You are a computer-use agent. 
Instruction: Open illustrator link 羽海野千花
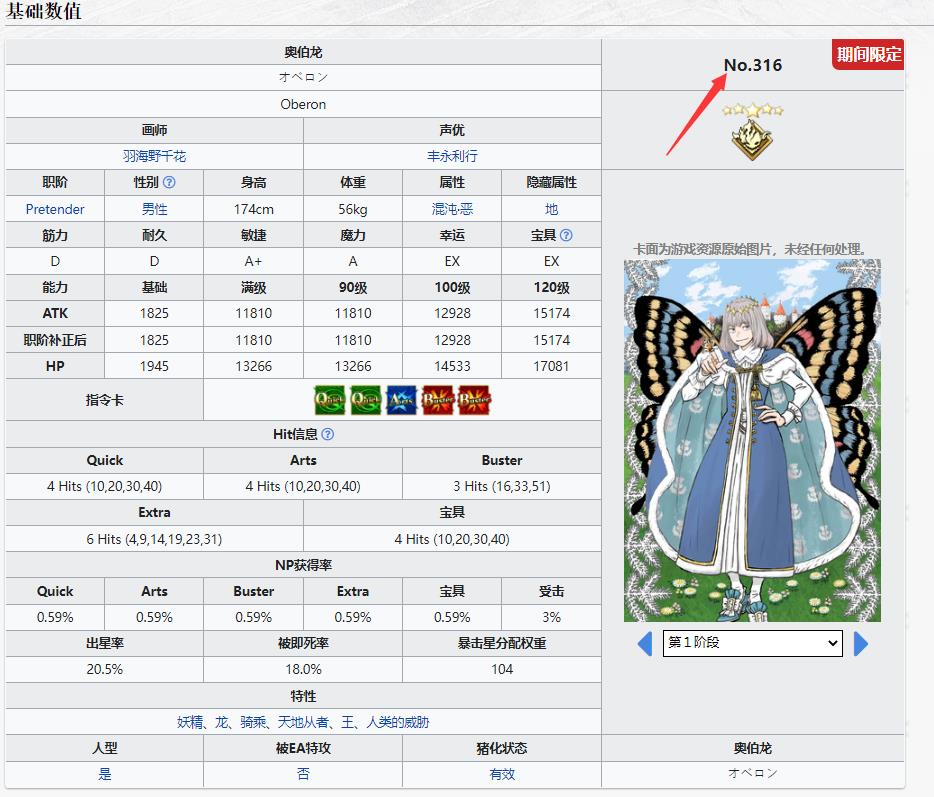click(154, 157)
